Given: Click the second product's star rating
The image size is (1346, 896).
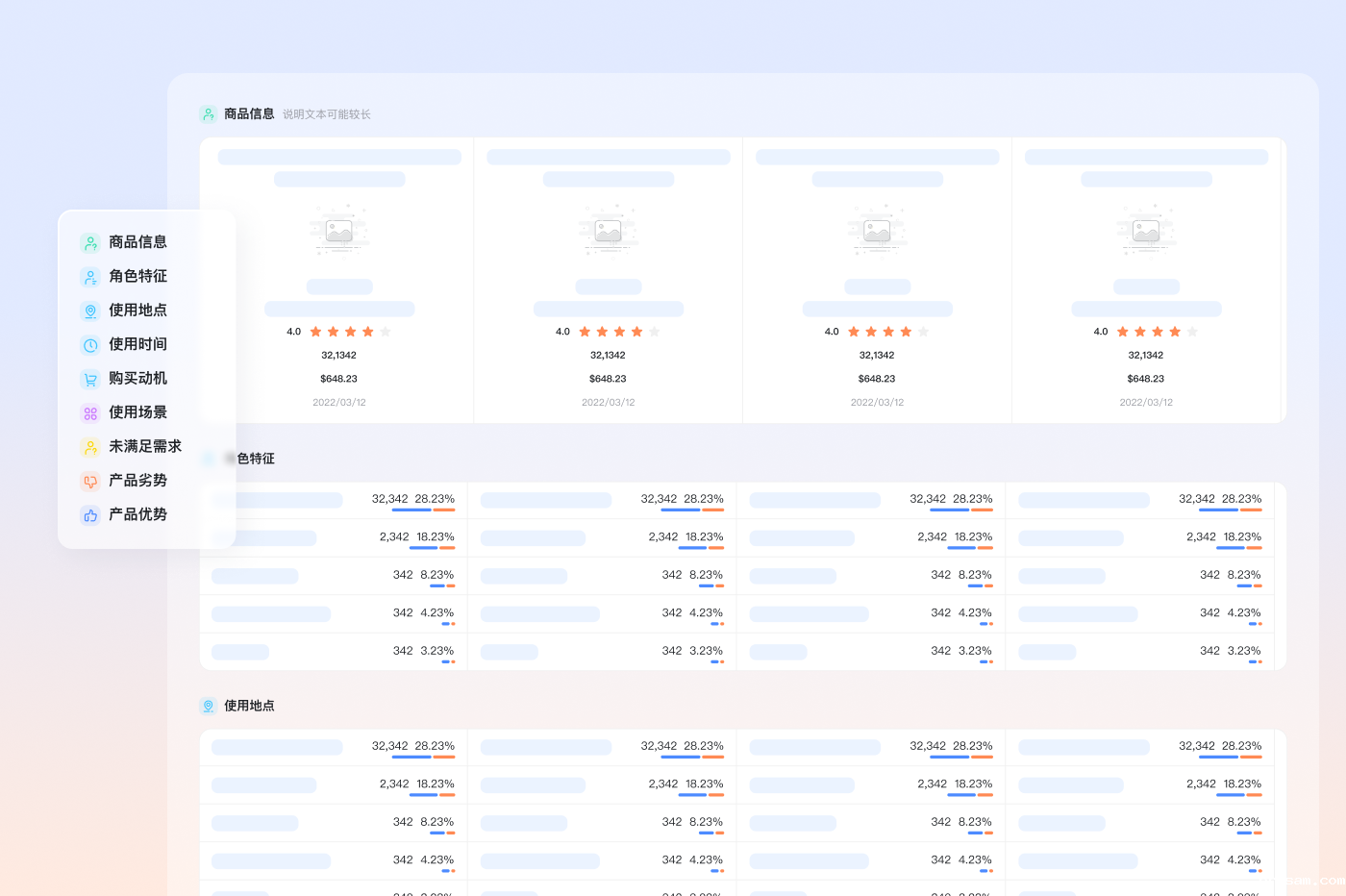Looking at the screenshot, I should click(x=619, y=332).
